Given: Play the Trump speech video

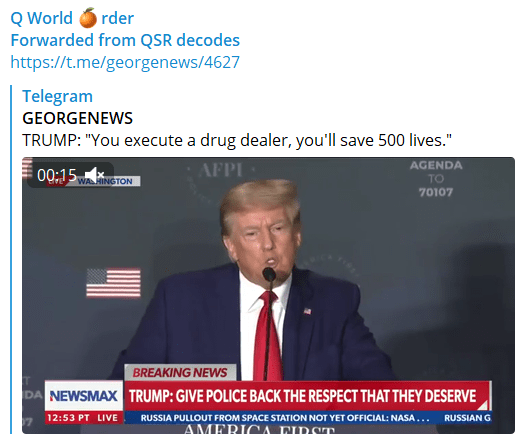Looking at the screenshot, I should click(268, 295).
